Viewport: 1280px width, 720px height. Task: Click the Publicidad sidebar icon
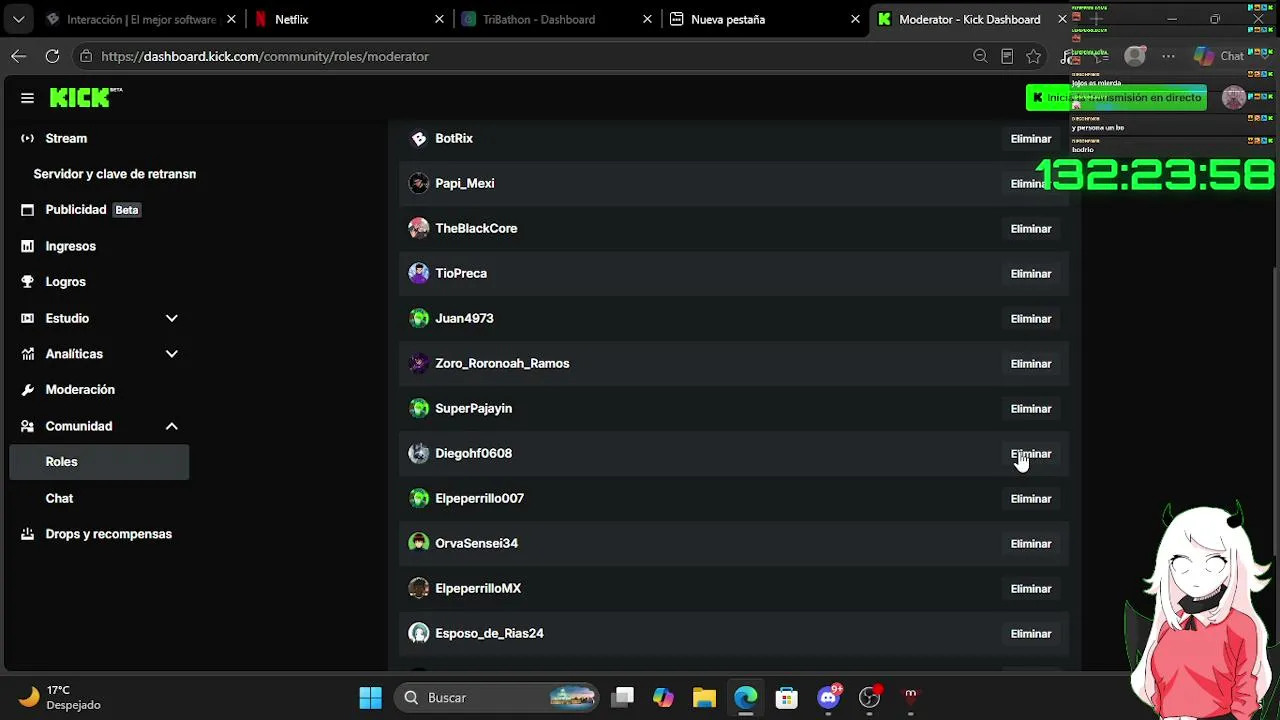click(x=27, y=210)
